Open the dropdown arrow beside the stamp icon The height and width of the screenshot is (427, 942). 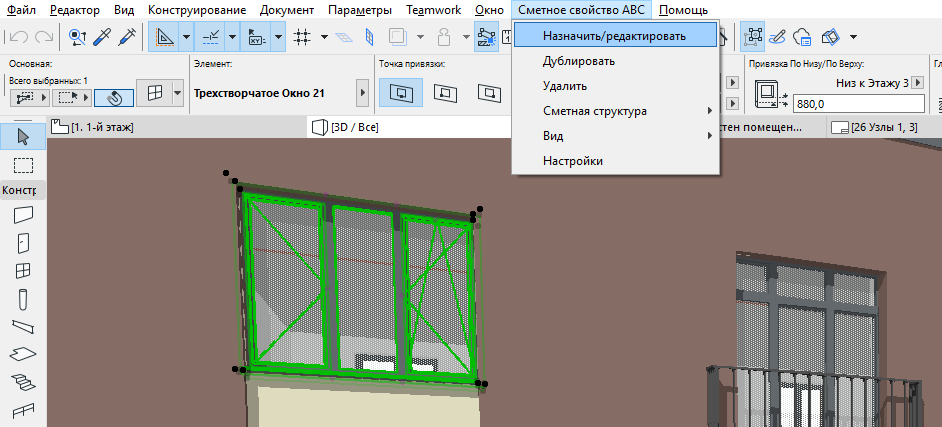[467, 37]
